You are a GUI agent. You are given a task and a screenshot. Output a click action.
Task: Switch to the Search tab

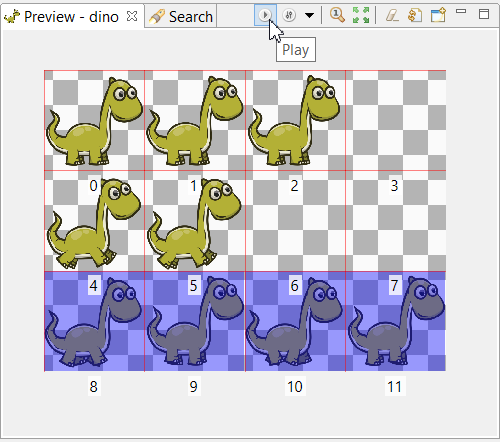tap(181, 16)
